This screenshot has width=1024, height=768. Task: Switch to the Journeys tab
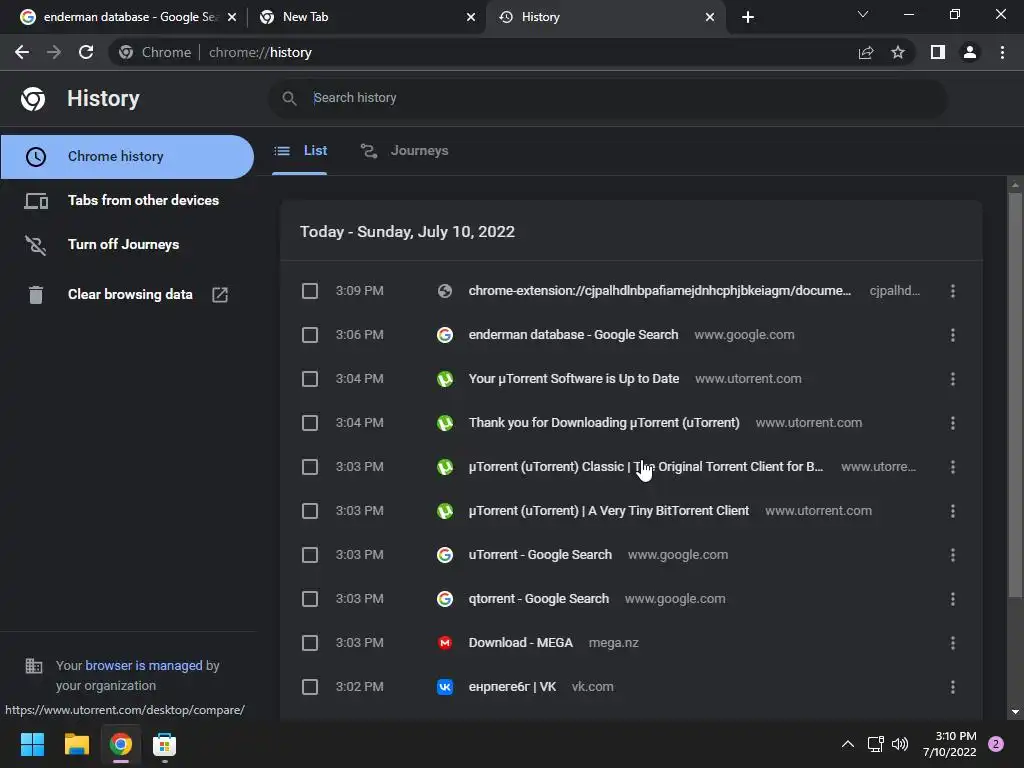tap(405, 151)
